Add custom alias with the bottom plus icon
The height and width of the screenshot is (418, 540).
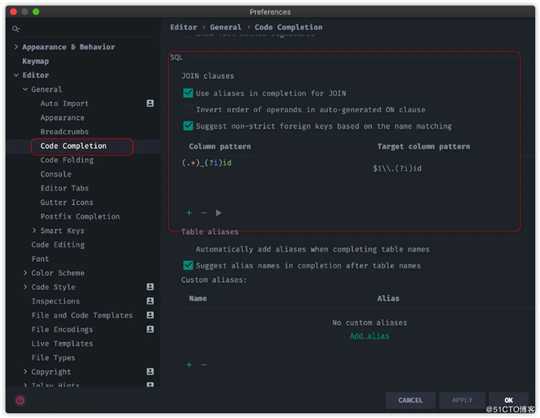(189, 364)
